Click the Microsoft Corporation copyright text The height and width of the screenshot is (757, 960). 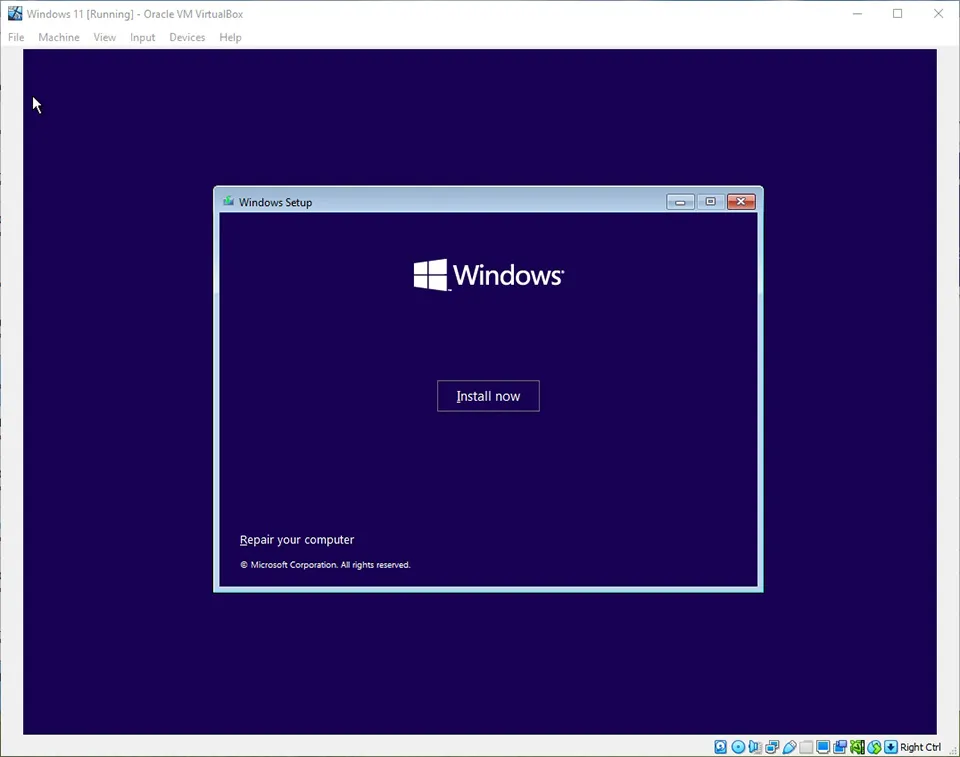tap(325, 565)
